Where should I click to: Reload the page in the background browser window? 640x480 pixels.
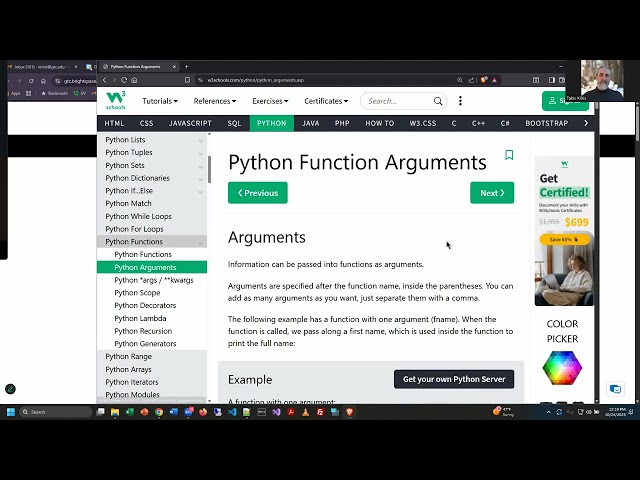click(x=31, y=81)
